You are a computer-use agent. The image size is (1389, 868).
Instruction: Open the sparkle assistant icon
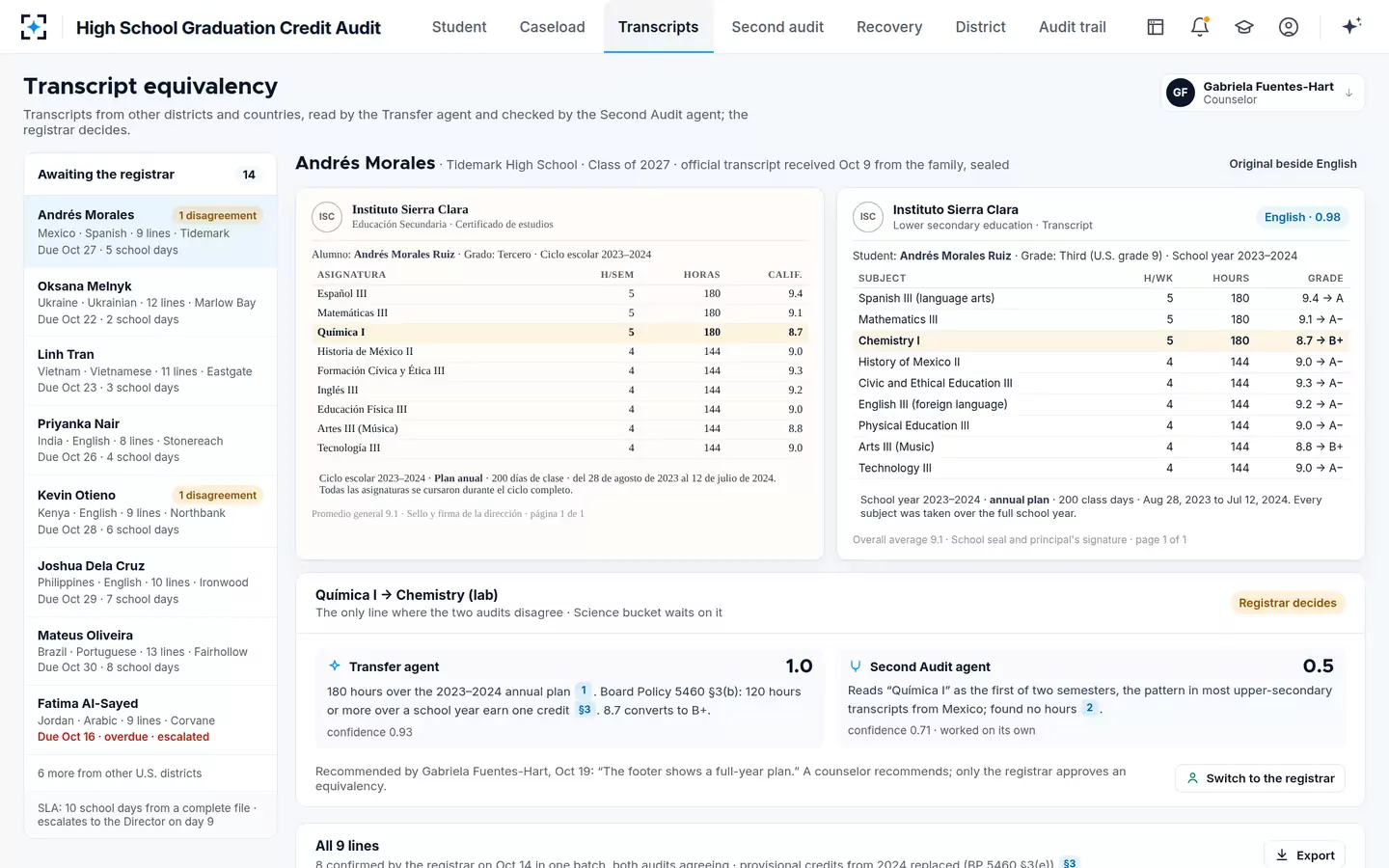click(1351, 26)
